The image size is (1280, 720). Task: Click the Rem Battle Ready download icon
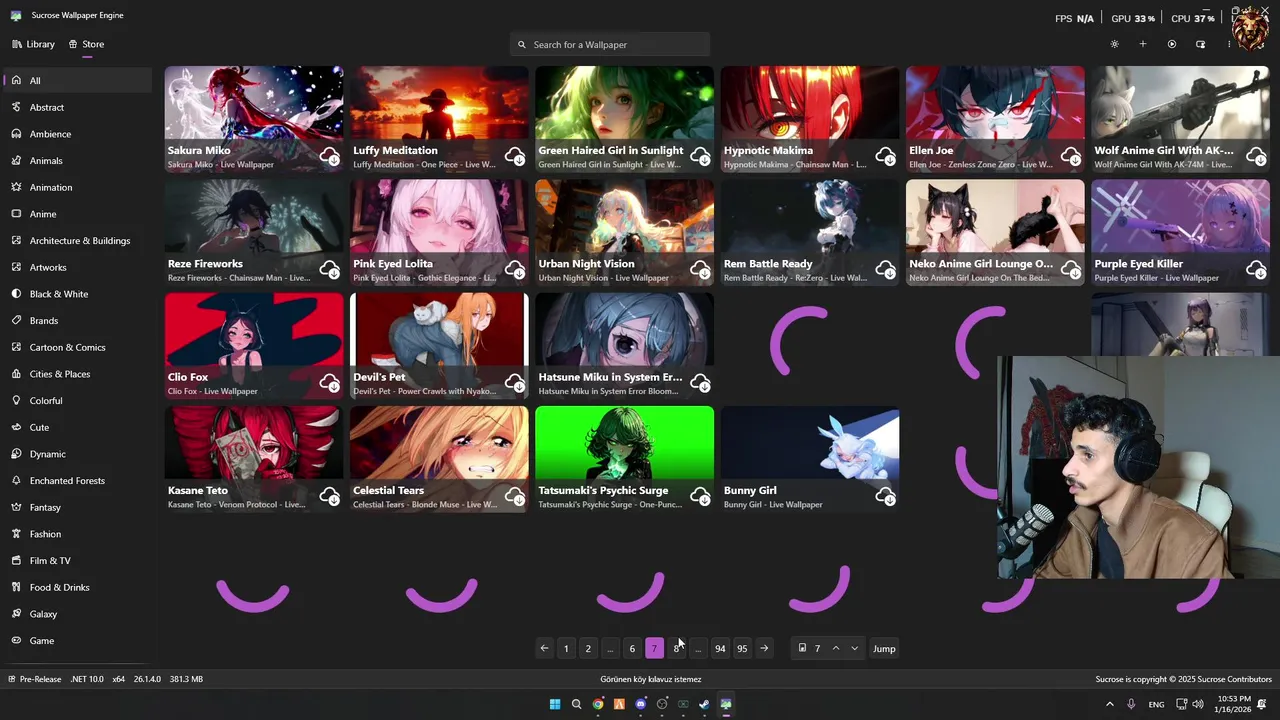(x=885, y=269)
